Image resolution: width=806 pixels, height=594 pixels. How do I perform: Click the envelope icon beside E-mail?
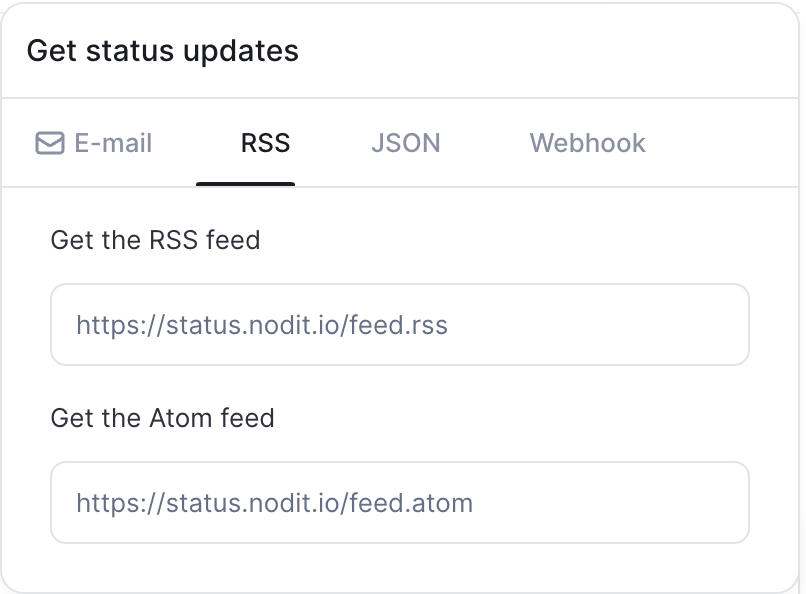(x=50, y=143)
